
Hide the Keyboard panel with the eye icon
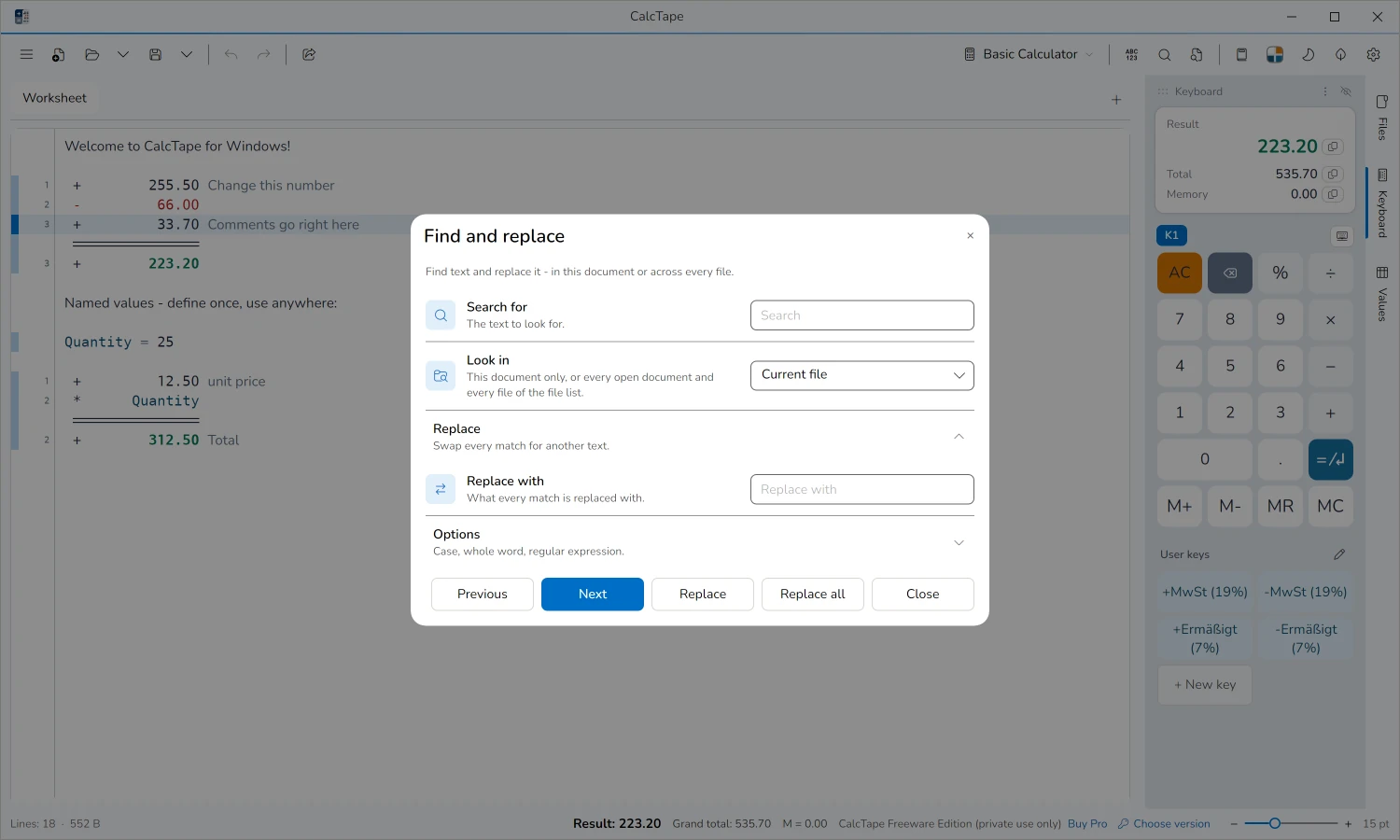(1346, 91)
